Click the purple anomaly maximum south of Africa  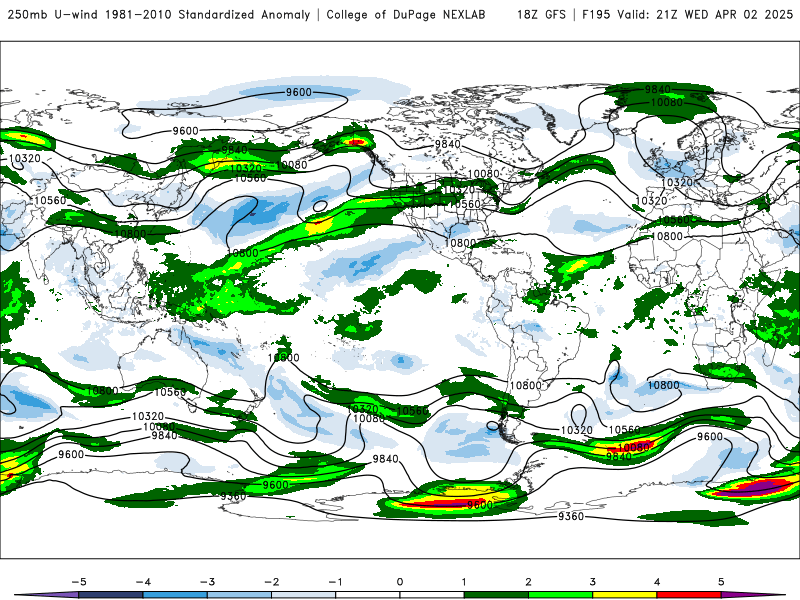[750, 489]
